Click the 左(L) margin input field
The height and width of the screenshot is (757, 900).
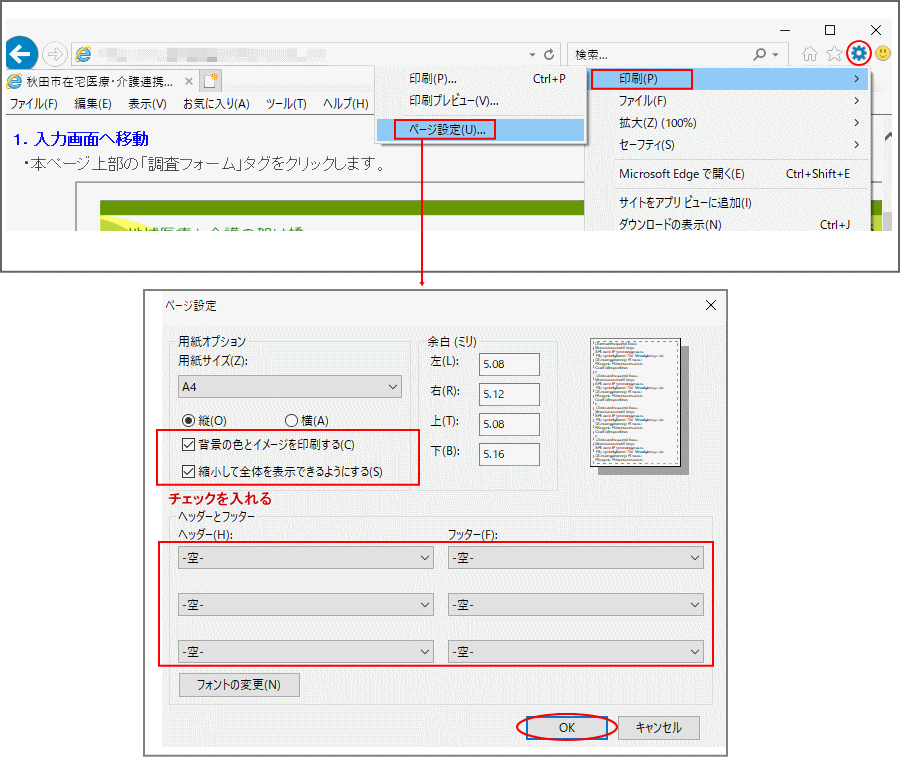coord(509,364)
